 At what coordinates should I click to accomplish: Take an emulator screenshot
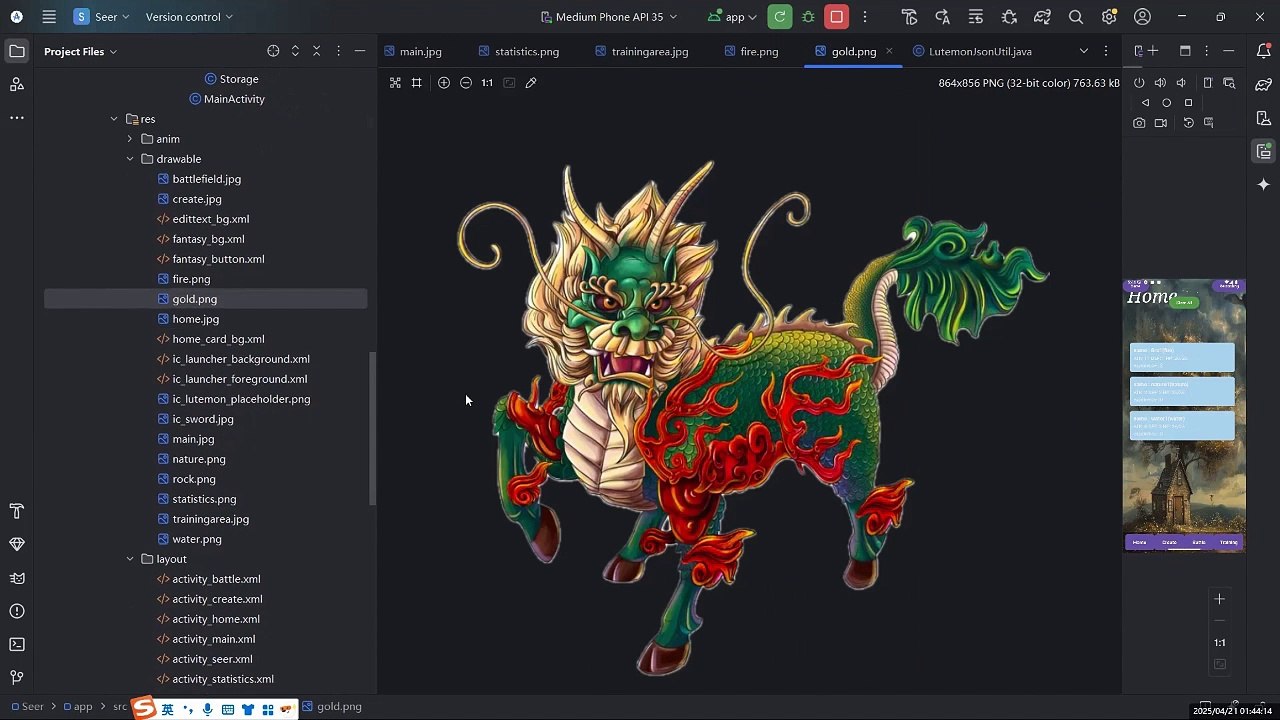1139,123
